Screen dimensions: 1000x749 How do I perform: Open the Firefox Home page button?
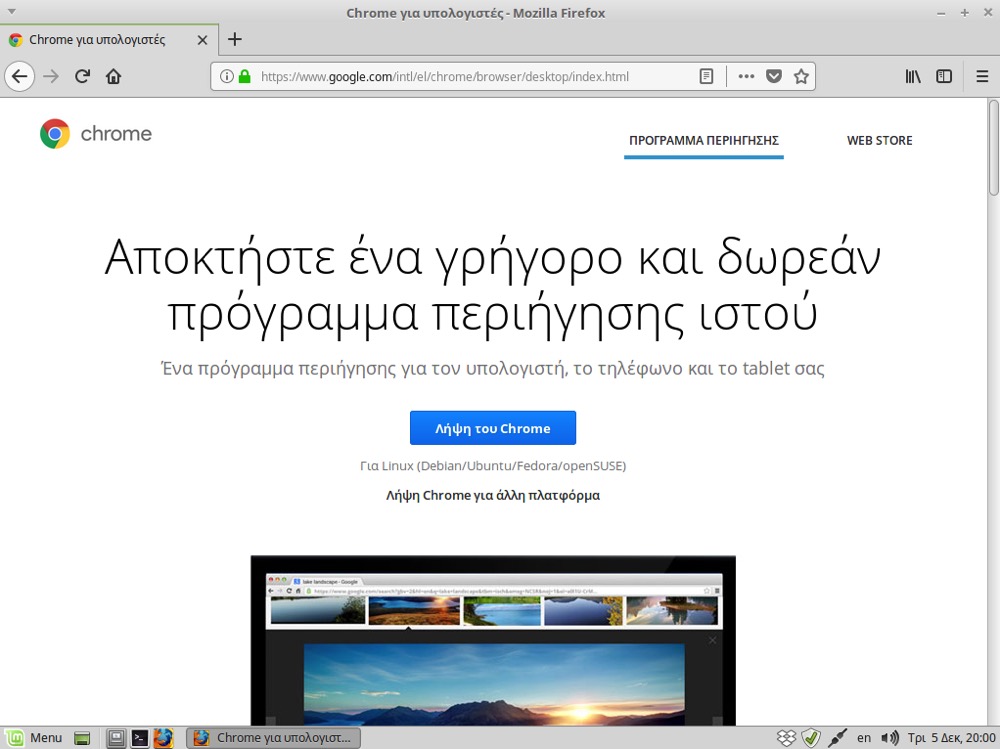pyautogui.click(x=114, y=77)
